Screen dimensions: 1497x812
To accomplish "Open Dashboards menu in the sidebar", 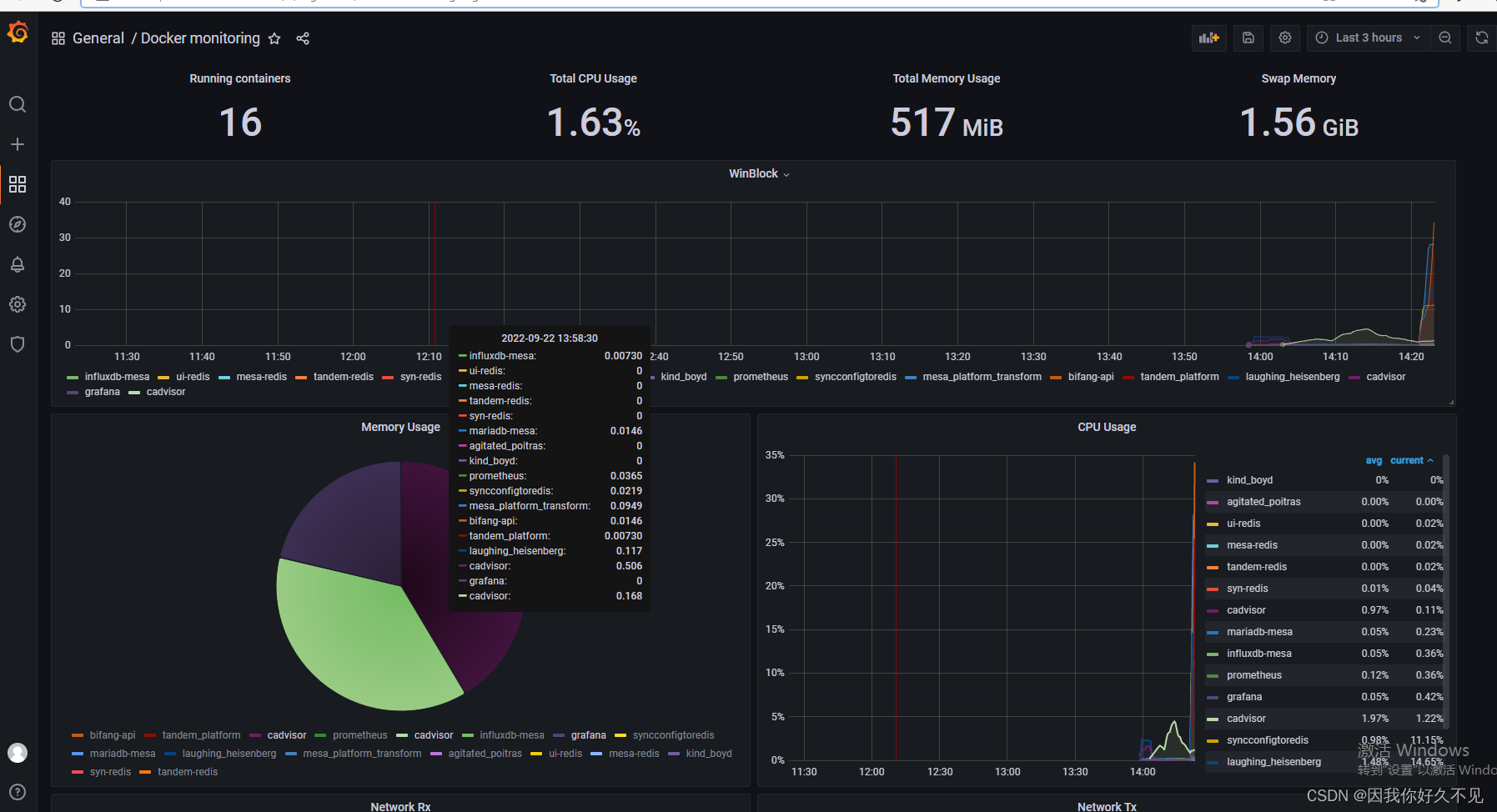I will pos(18,184).
